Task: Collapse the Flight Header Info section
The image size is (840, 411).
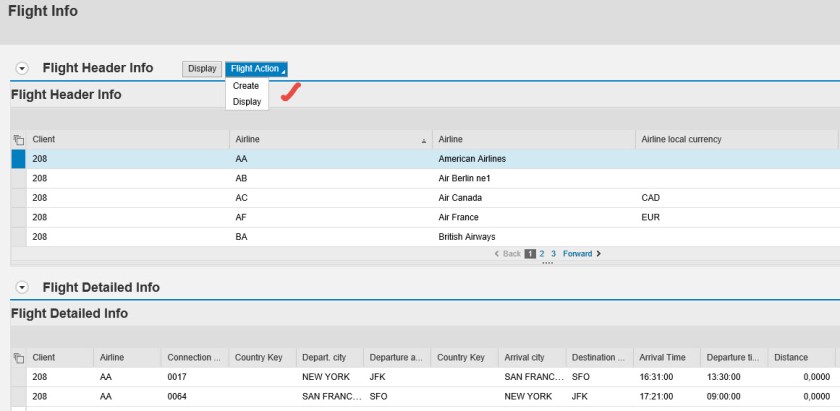Action: [22, 69]
